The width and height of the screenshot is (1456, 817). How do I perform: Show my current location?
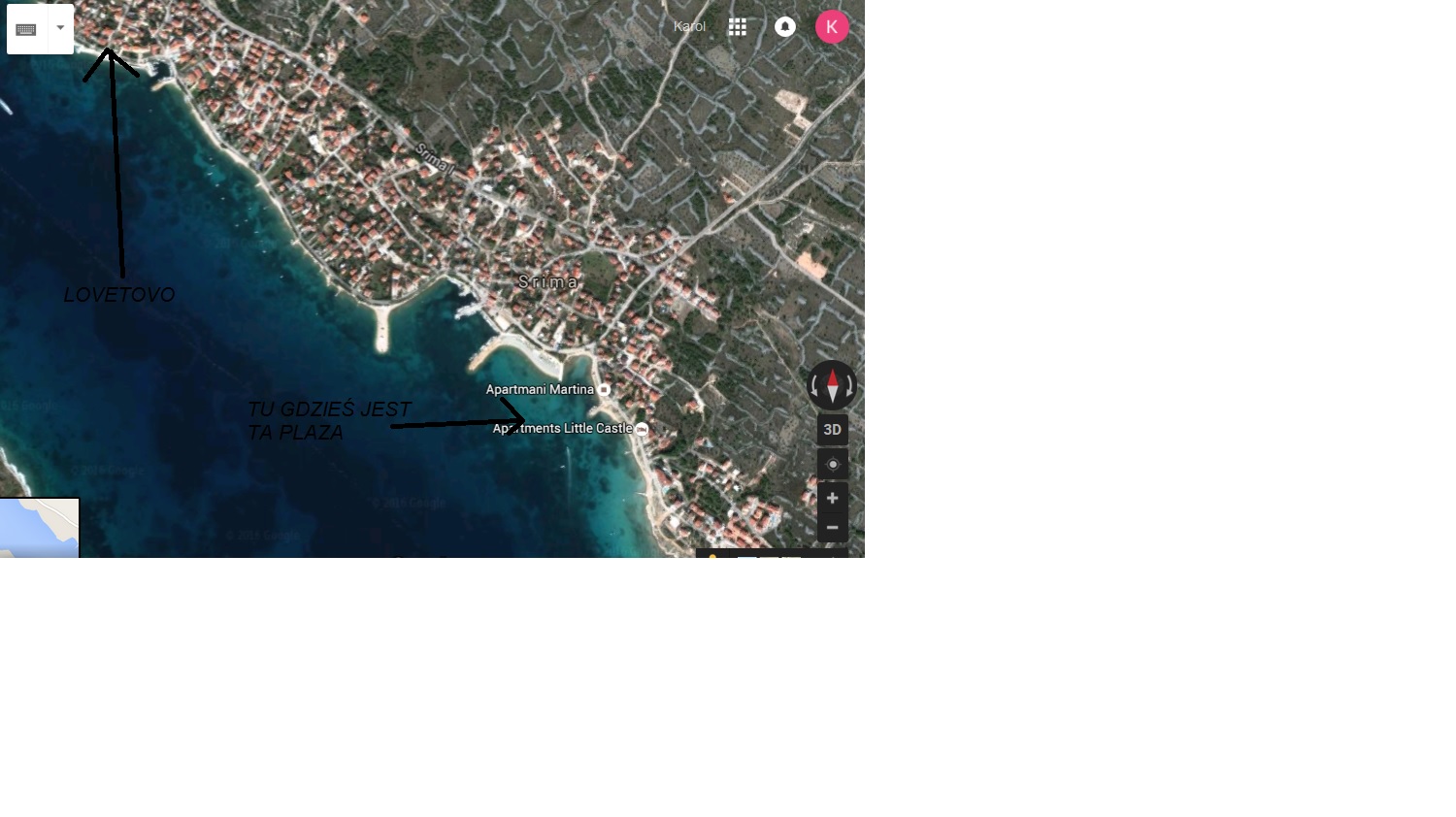pyautogui.click(x=832, y=464)
